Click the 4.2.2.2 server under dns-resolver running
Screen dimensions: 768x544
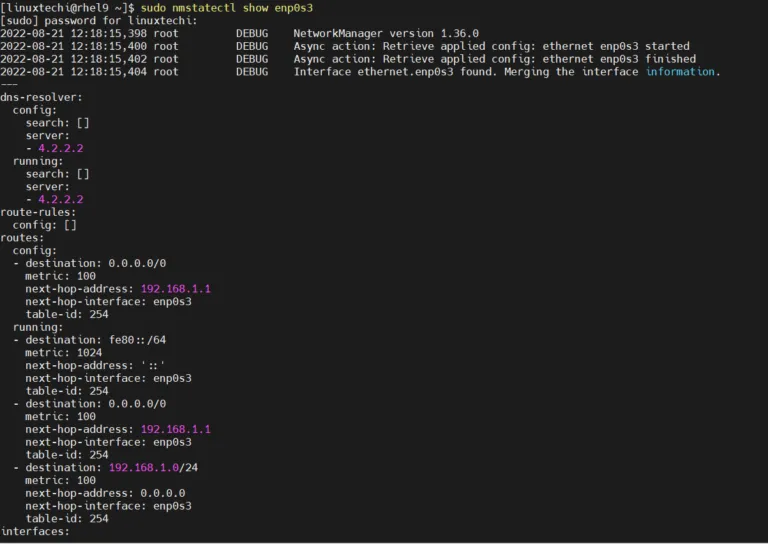click(x=60, y=199)
